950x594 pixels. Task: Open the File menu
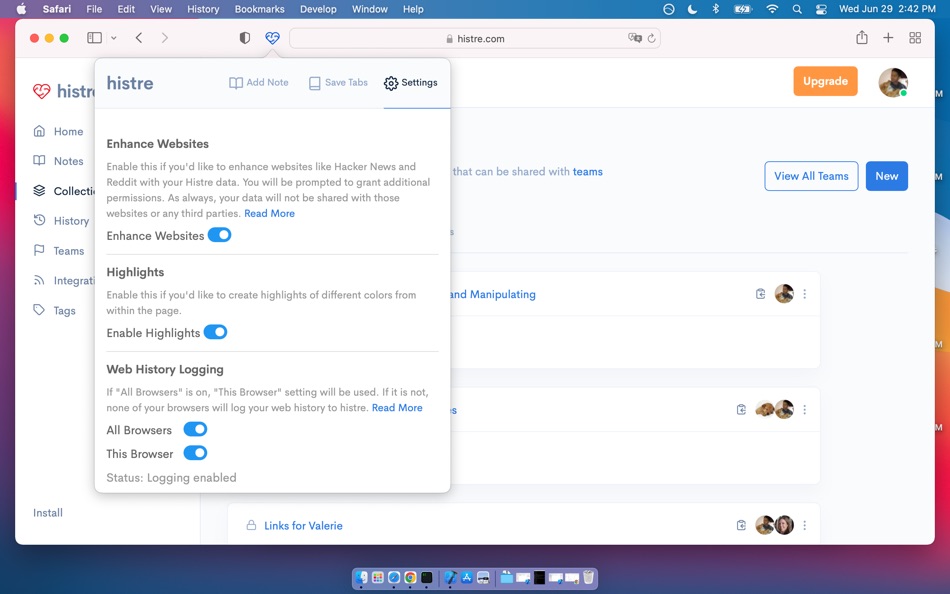click(x=94, y=9)
